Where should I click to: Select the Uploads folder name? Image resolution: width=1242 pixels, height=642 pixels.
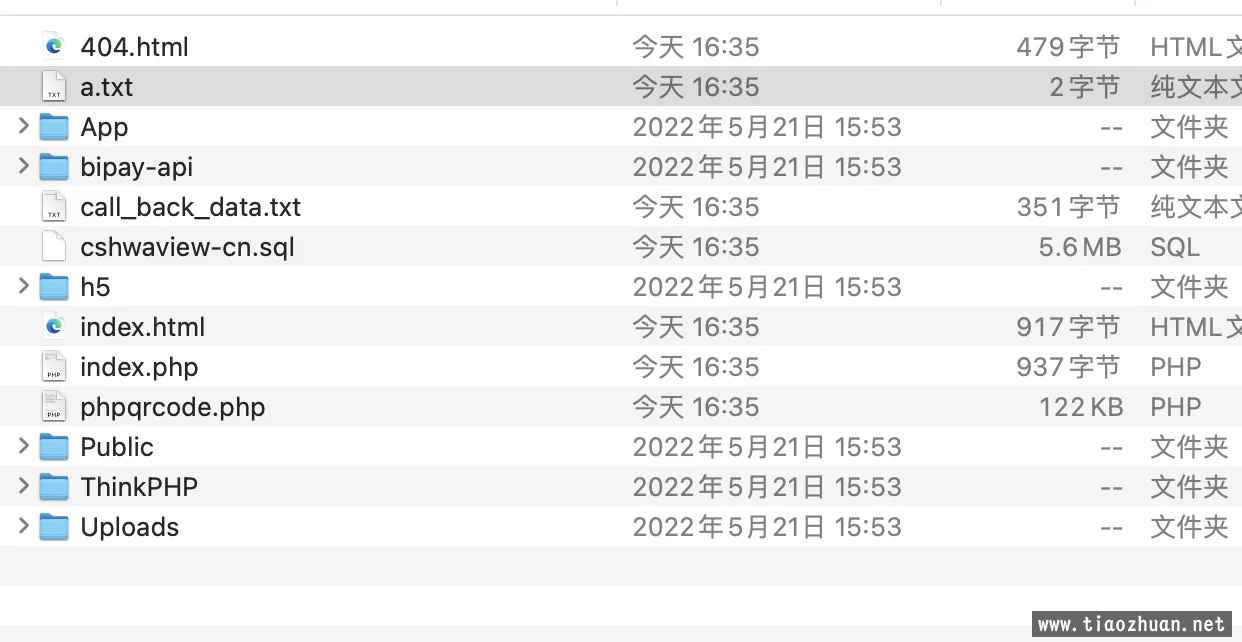(x=130, y=527)
